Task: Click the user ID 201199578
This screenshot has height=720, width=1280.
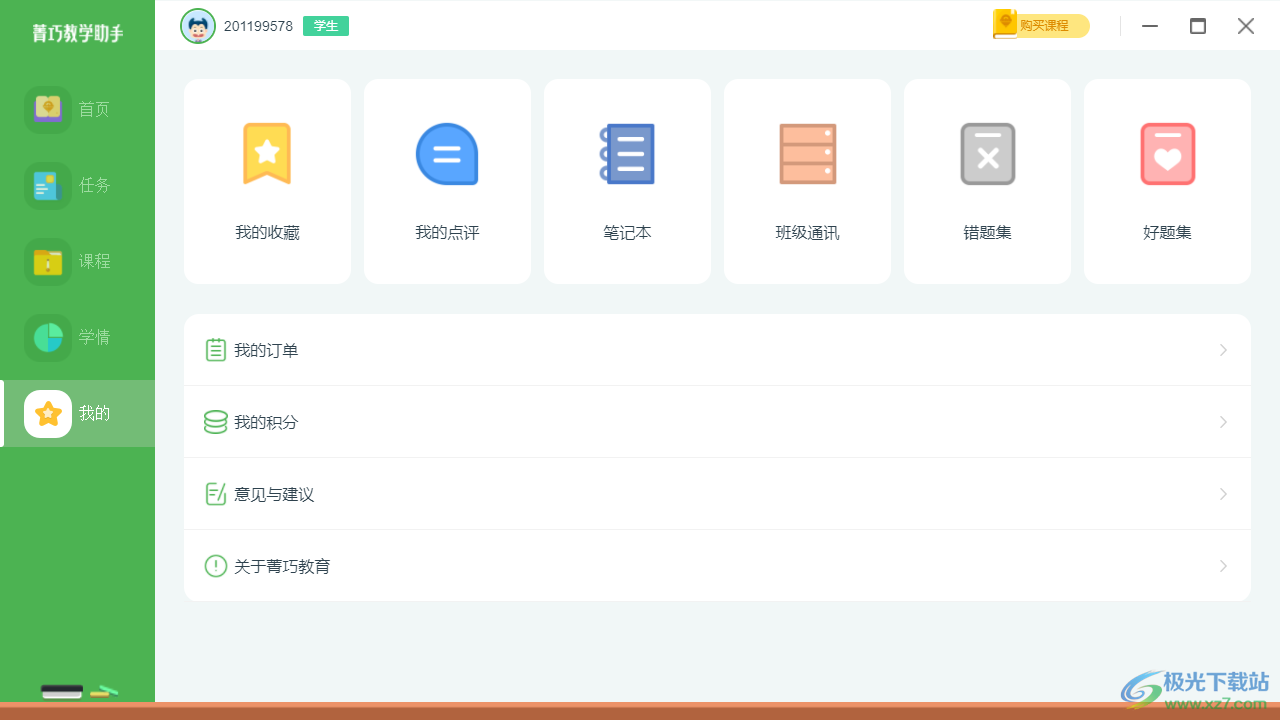Action: [258, 26]
